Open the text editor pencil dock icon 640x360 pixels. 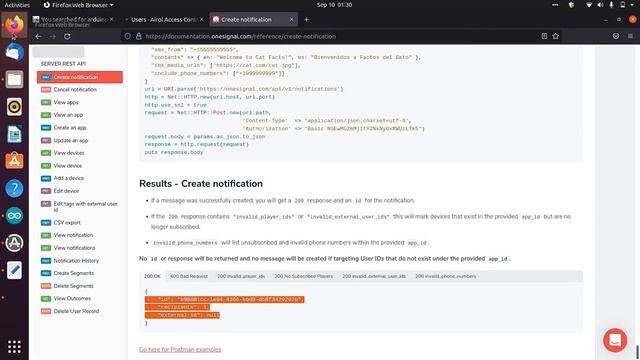pyautogui.click(x=14, y=270)
